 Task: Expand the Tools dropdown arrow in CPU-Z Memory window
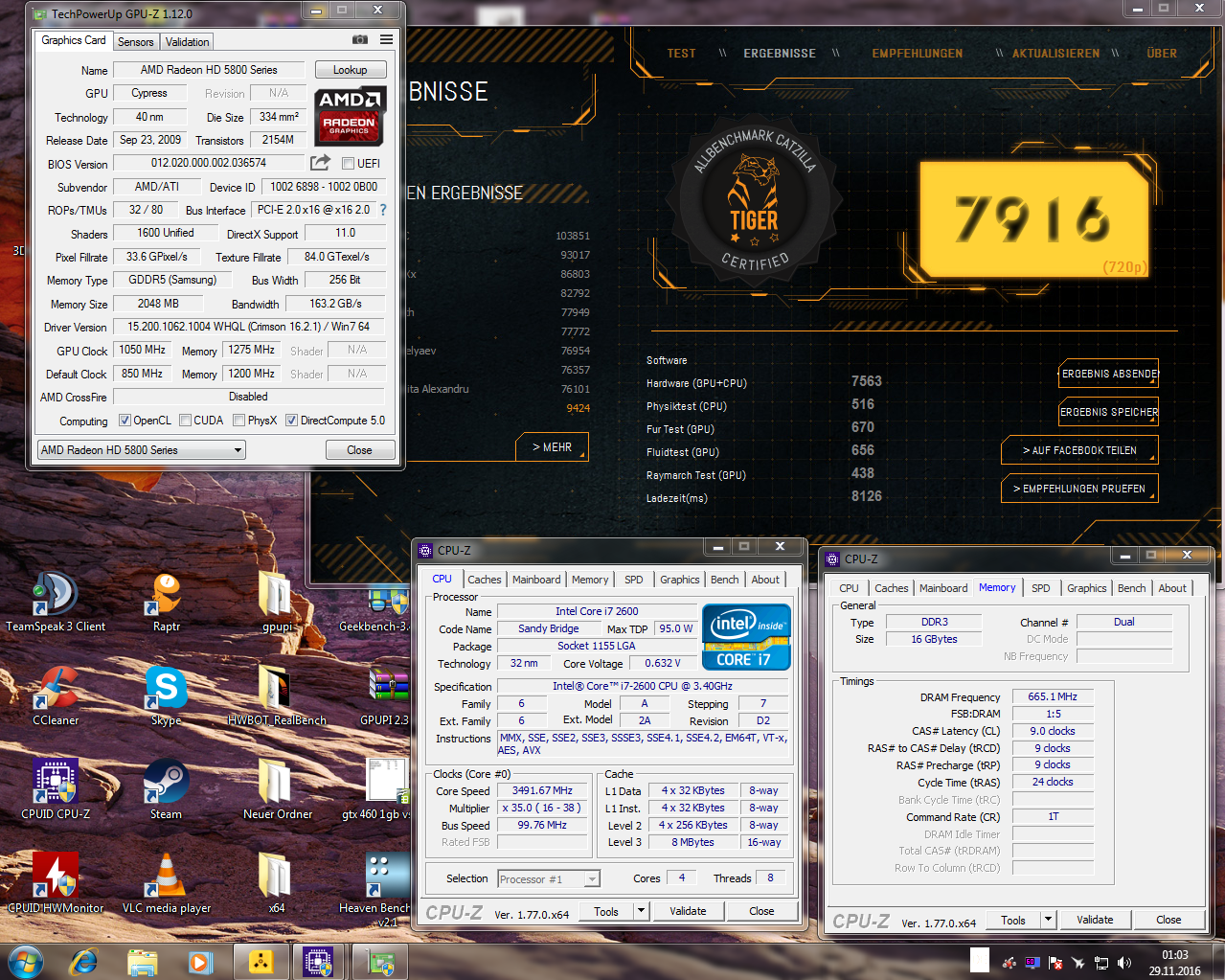click(1049, 920)
